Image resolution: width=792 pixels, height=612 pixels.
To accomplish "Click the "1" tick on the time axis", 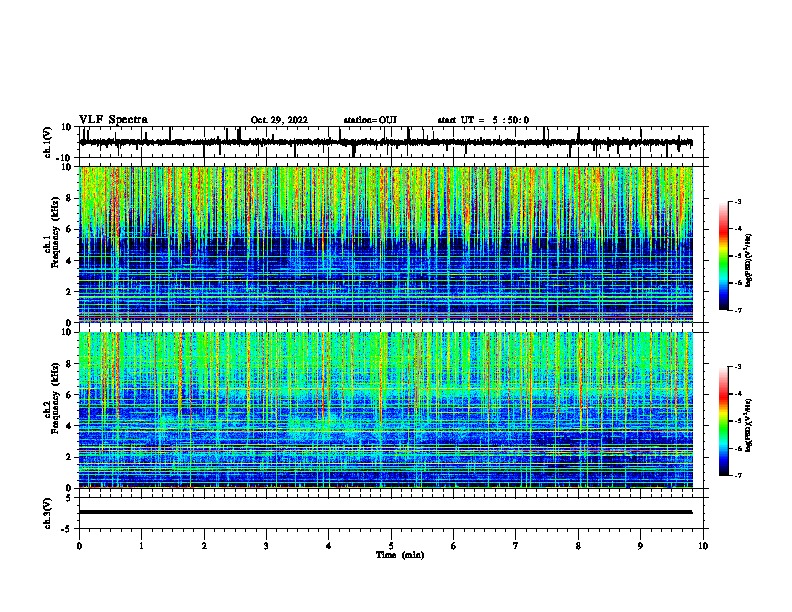I will coord(141,546).
